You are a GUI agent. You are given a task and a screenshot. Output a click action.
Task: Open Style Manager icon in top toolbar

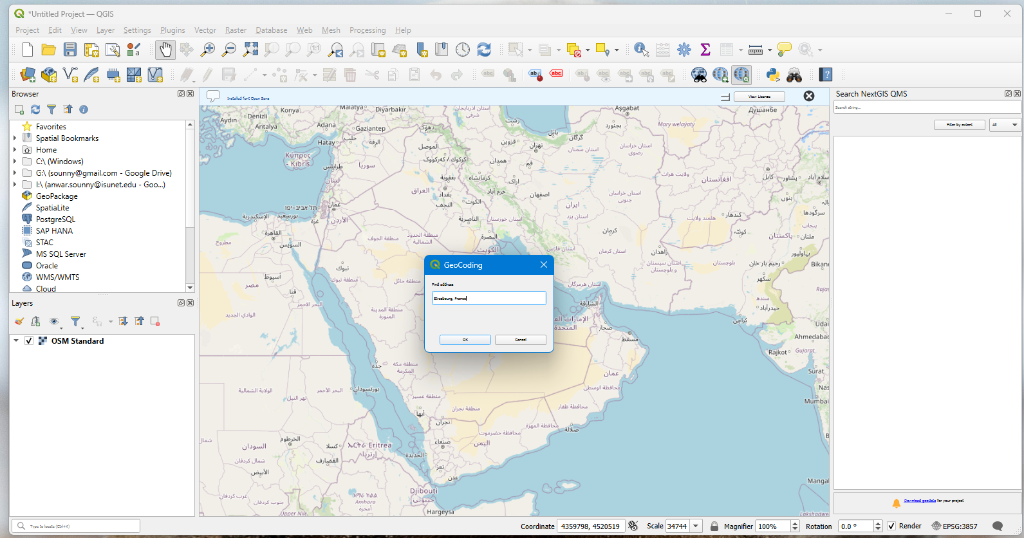click(x=134, y=50)
